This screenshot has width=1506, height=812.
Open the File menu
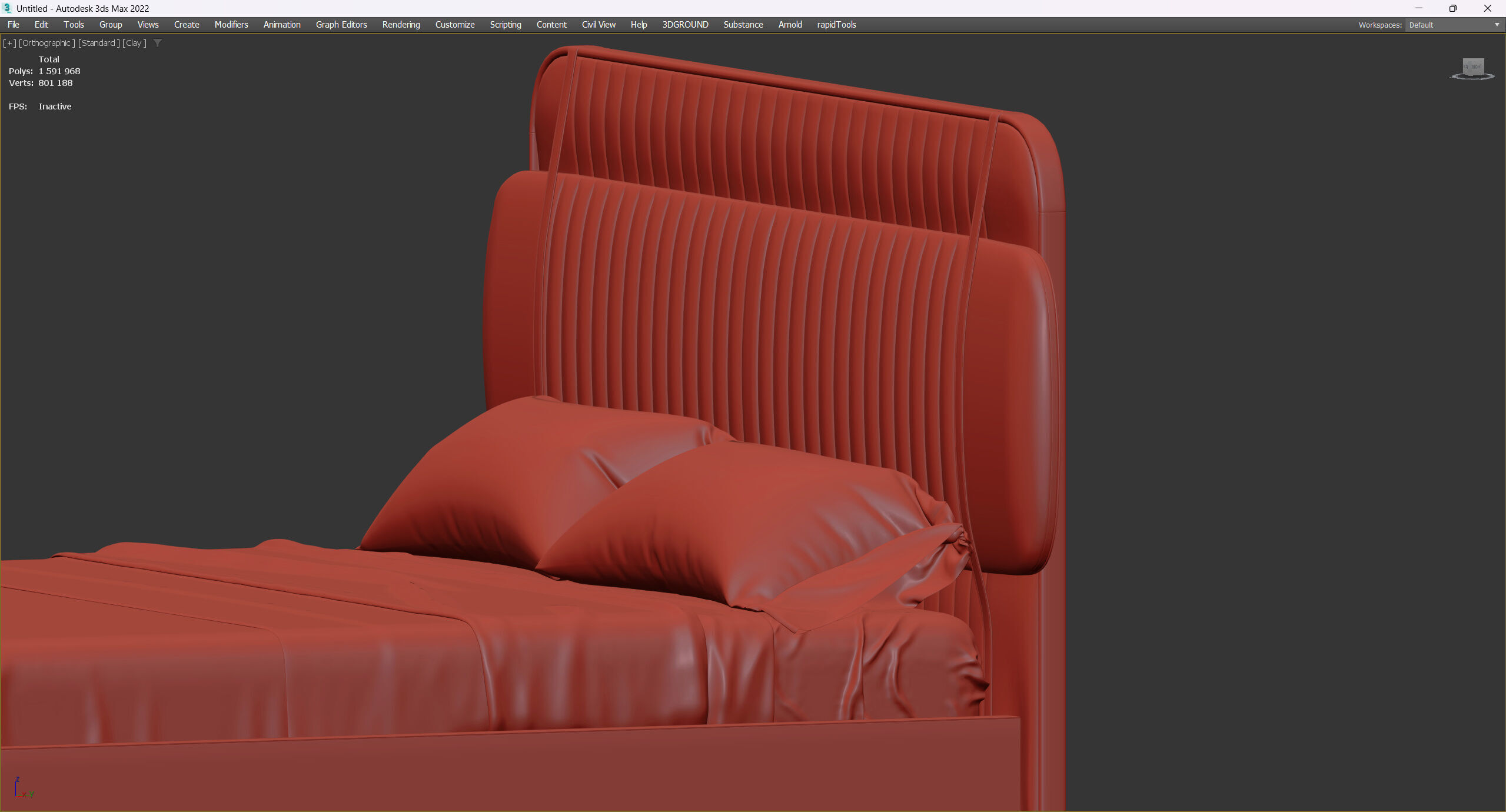coord(13,25)
